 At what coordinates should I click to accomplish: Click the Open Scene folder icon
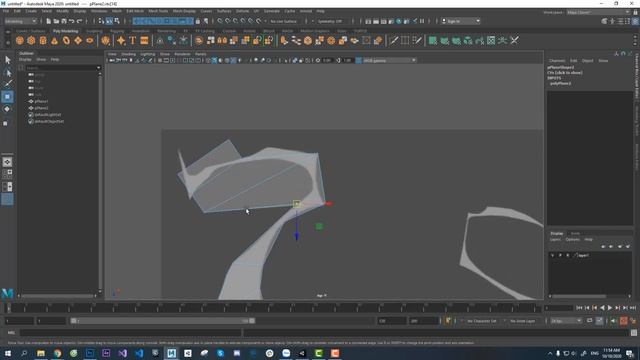click(56, 21)
